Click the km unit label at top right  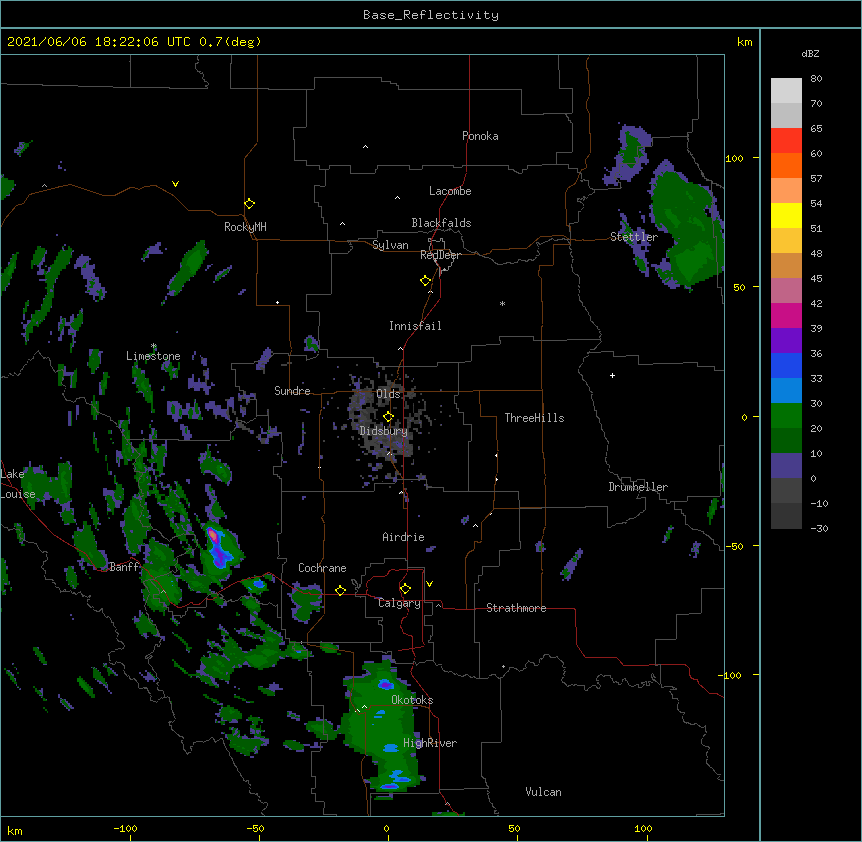pos(744,42)
